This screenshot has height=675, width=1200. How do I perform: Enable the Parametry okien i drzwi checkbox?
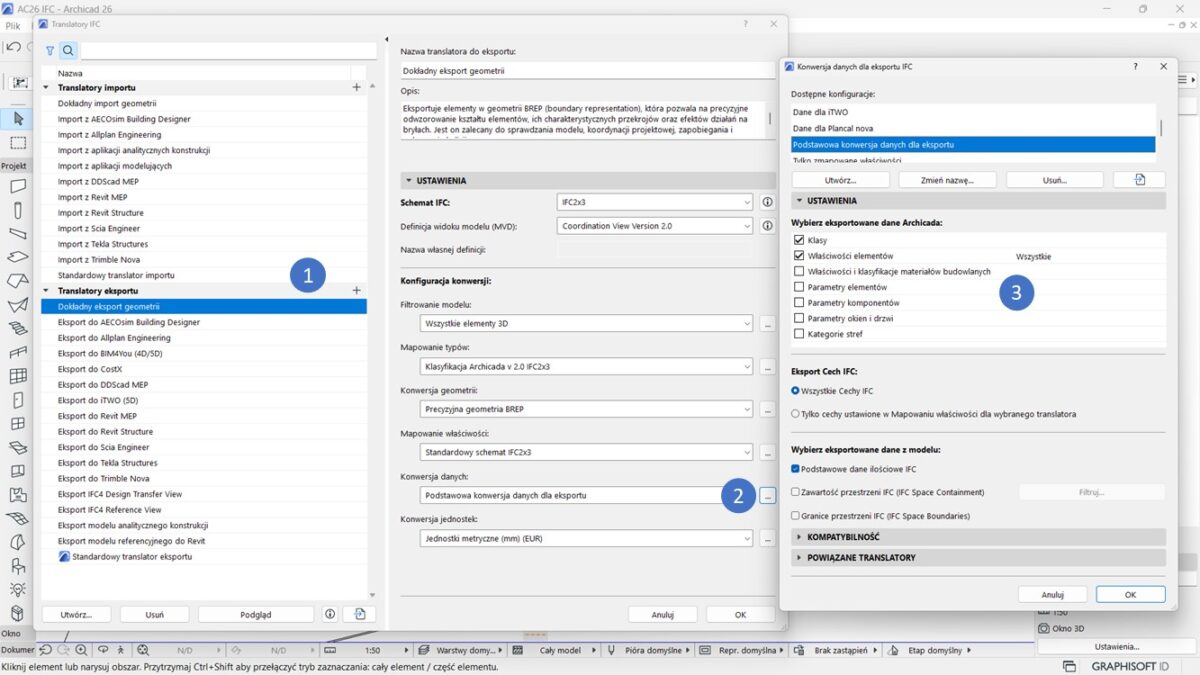(x=798, y=318)
